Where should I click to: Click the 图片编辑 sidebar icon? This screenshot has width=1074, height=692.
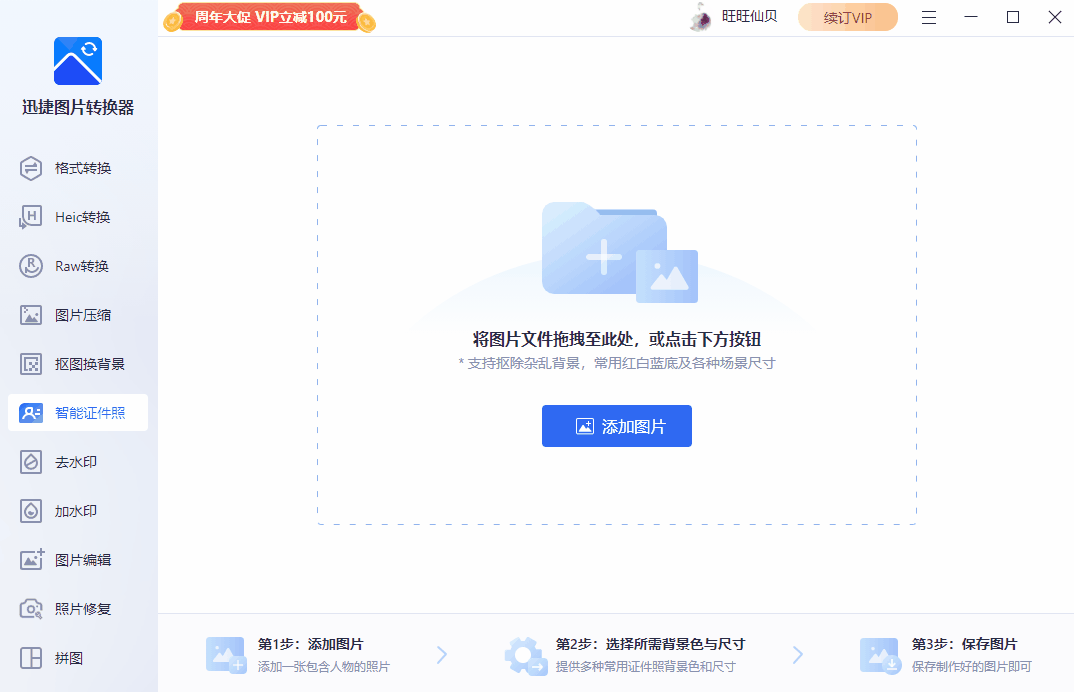tap(32, 559)
